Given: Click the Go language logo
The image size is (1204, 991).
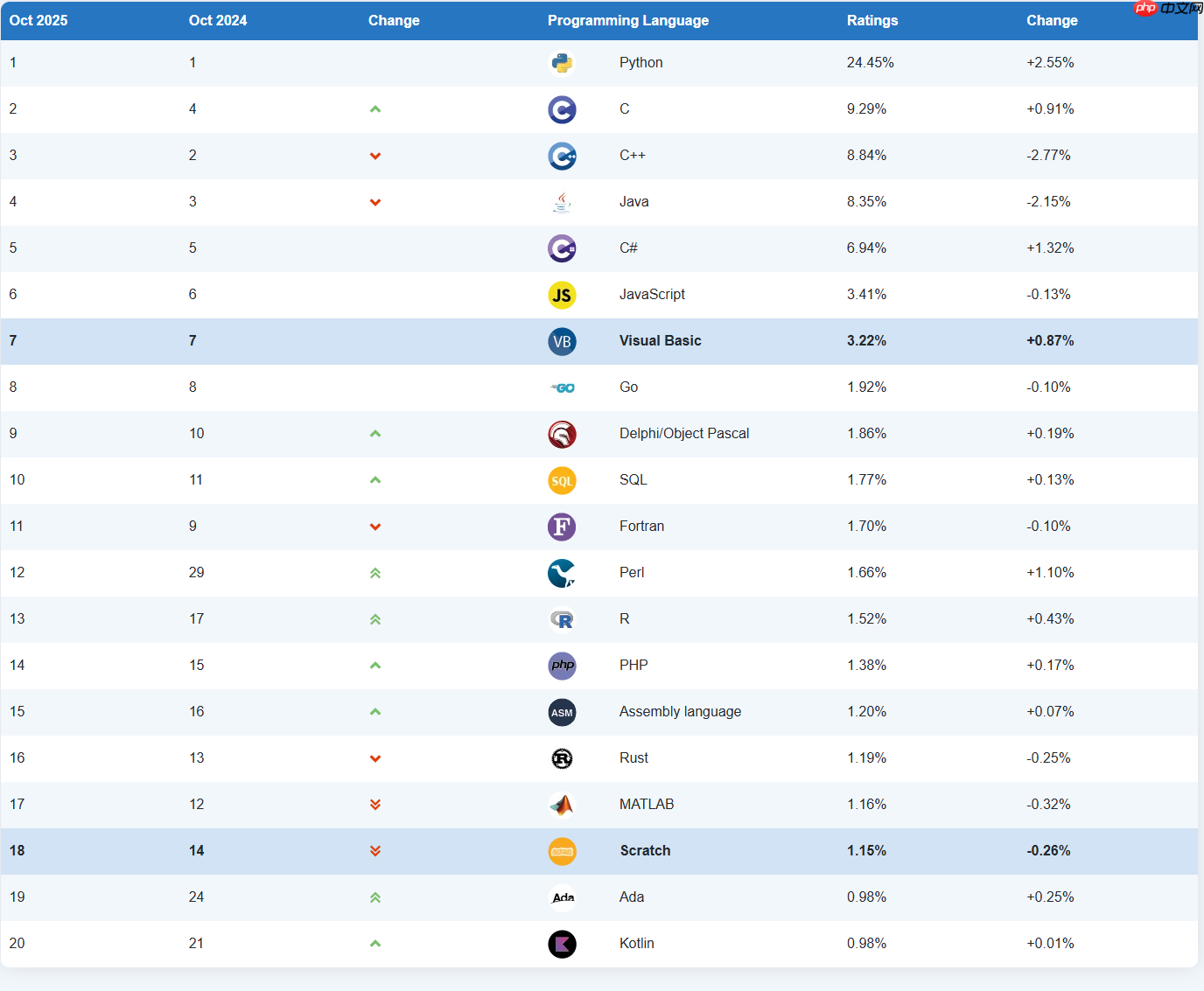Looking at the screenshot, I should (563, 387).
